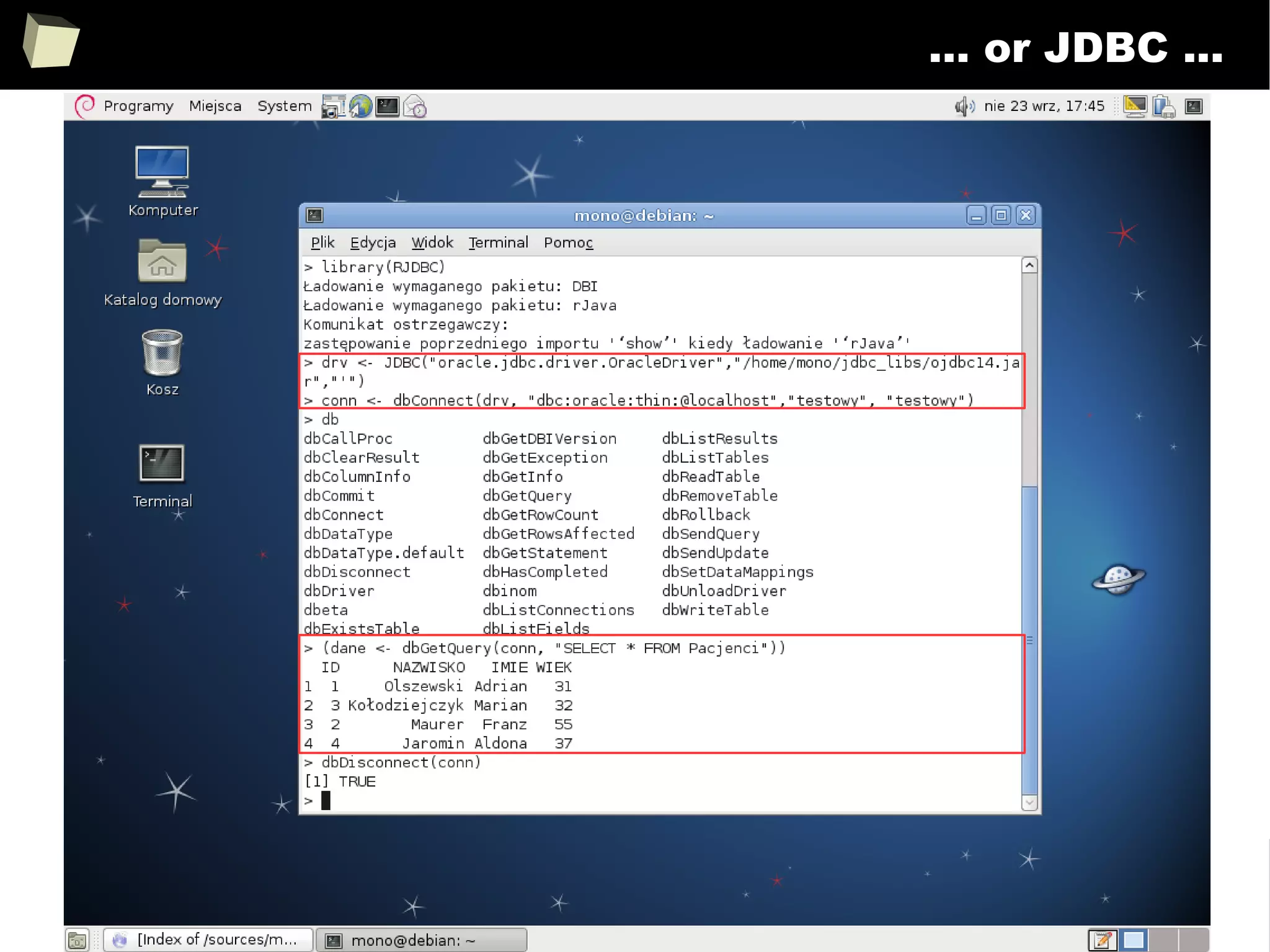The image size is (1270, 952).
Task: Minimize the mono@debian terminal window
Action: [x=976, y=215]
